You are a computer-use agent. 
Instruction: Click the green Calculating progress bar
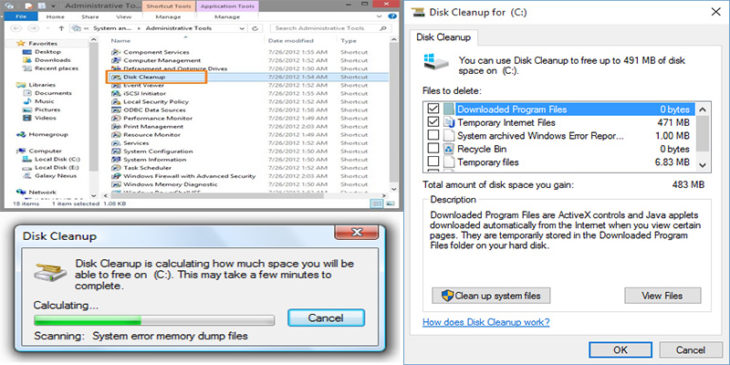[154, 321]
